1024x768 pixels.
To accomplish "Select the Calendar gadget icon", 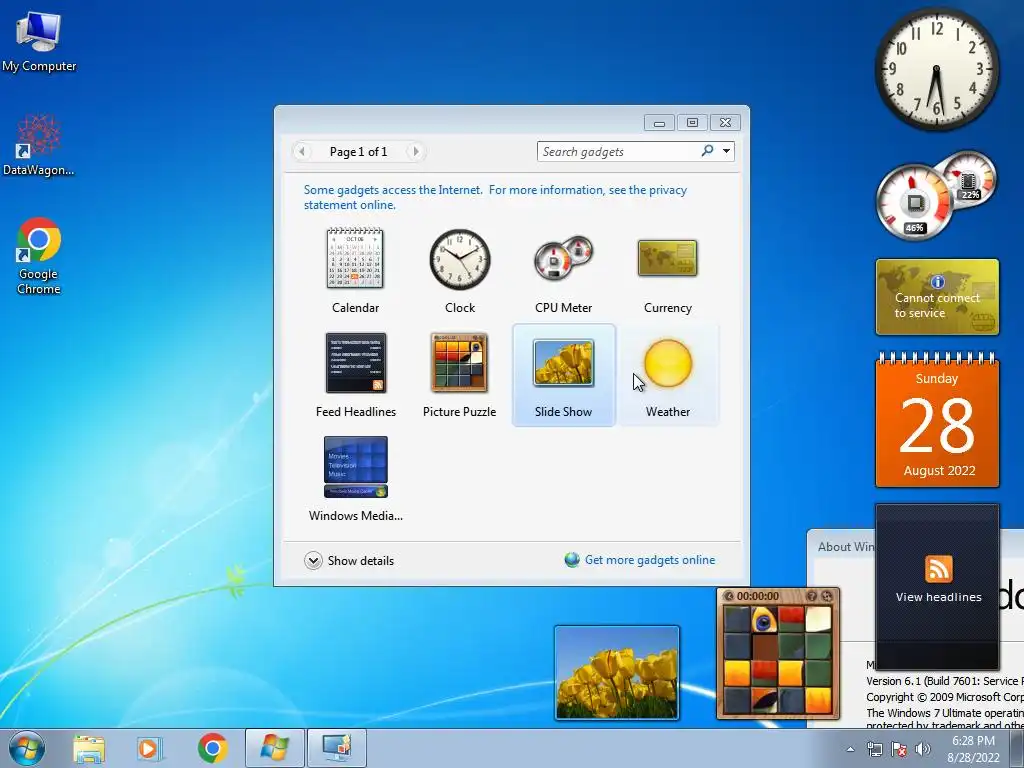I will pos(355,259).
